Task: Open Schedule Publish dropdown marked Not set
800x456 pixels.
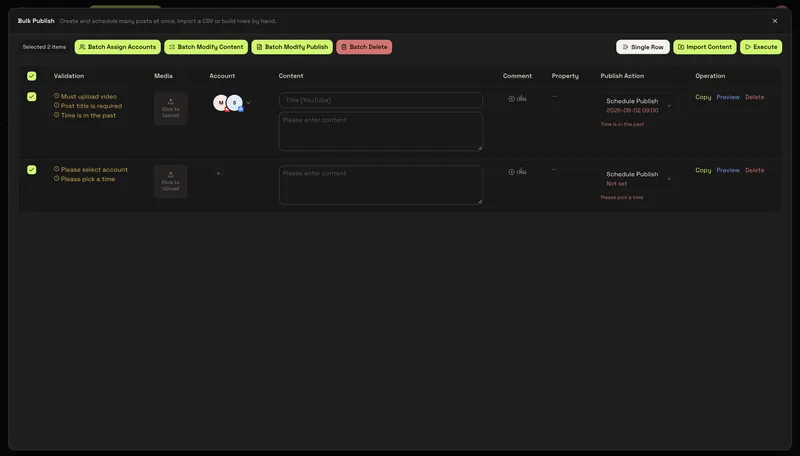Action: [639, 178]
